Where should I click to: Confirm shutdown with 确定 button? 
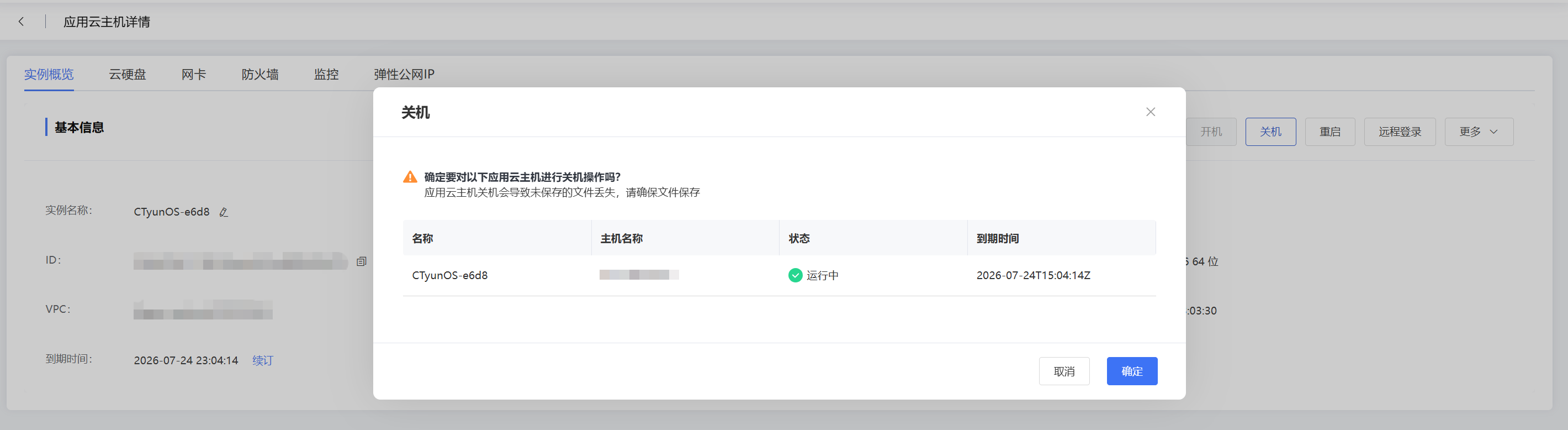(x=1132, y=371)
